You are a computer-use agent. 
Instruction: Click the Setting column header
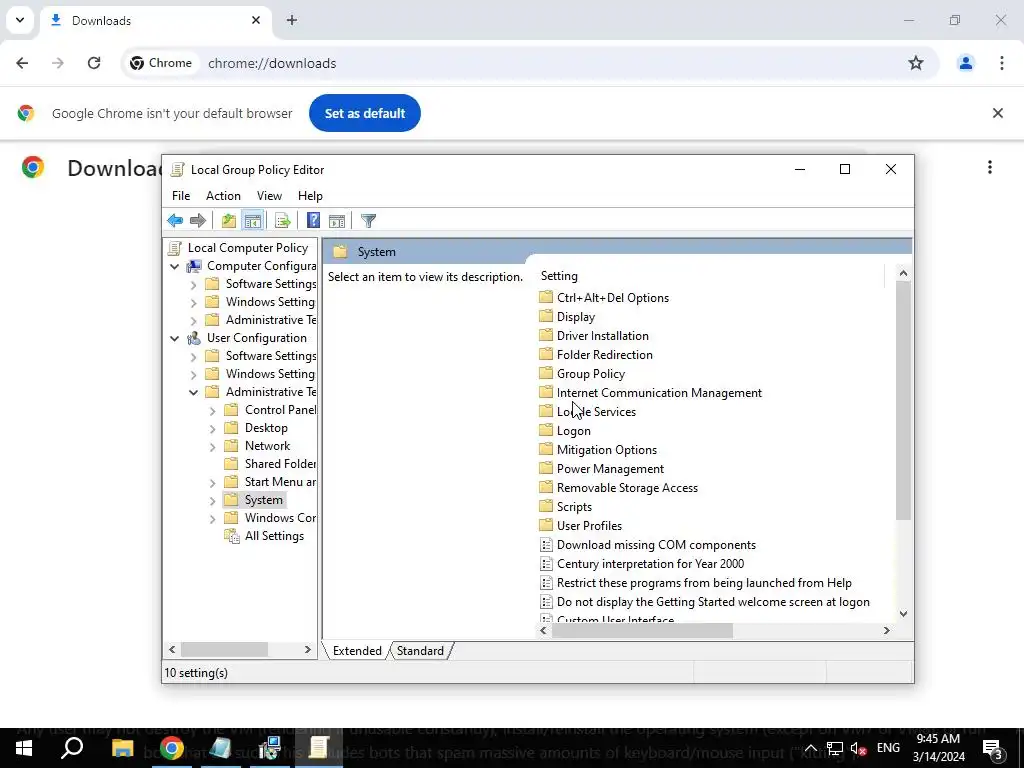tap(711, 276)
